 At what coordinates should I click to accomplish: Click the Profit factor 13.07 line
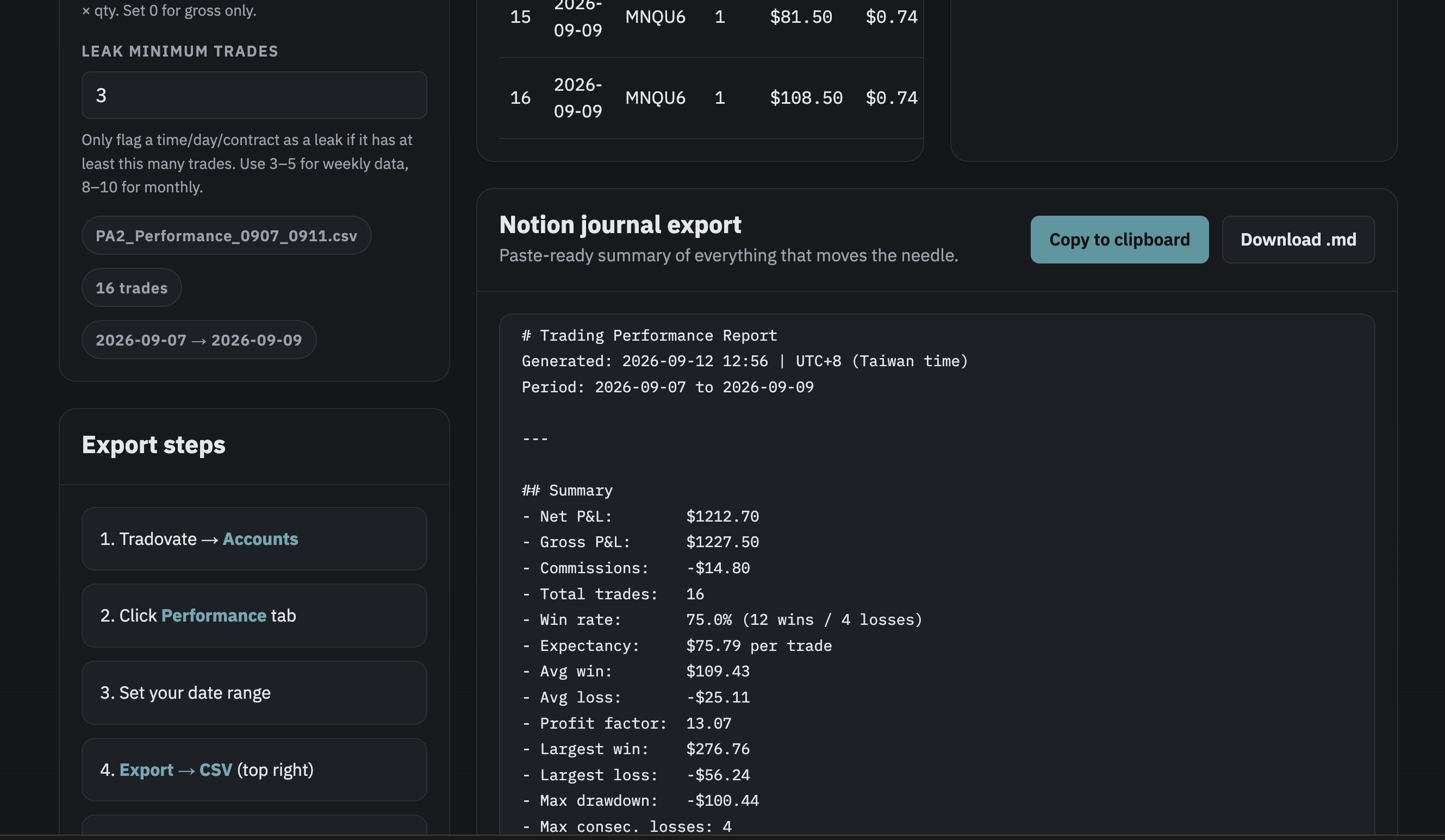tap(626, 723)
